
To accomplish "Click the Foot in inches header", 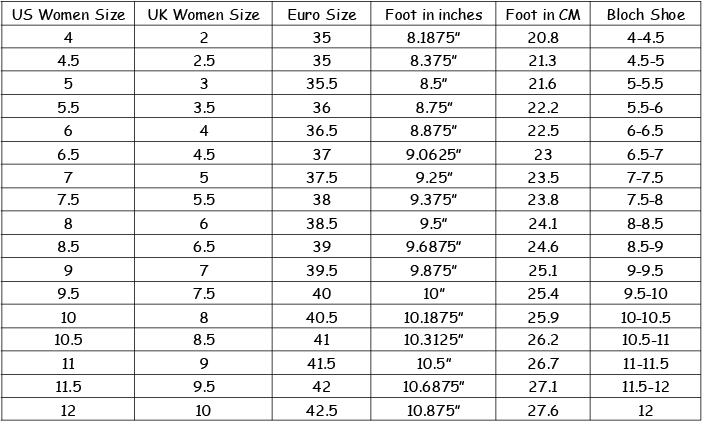I will pos(433,14).
